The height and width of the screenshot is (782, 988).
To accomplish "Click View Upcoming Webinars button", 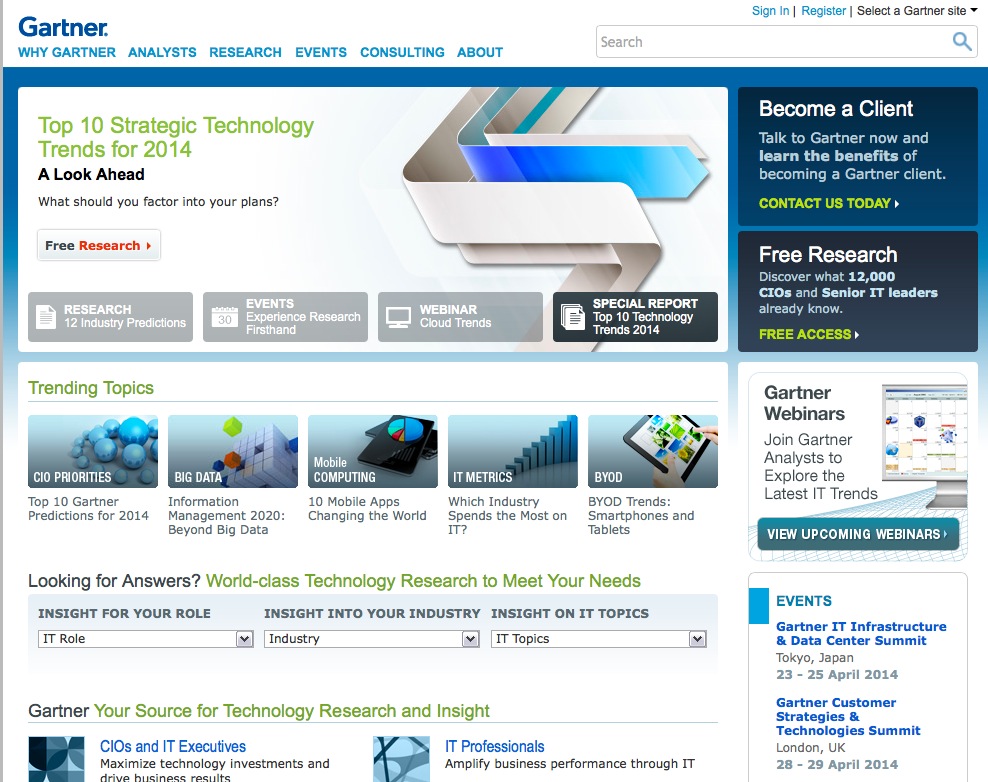I will tap(857, 534).
